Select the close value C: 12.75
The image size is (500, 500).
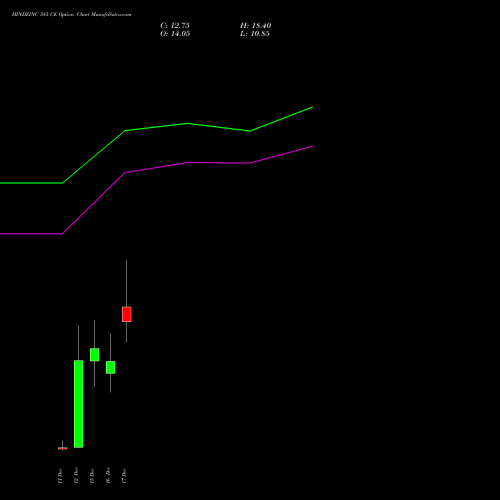click(x=175, y=26)
